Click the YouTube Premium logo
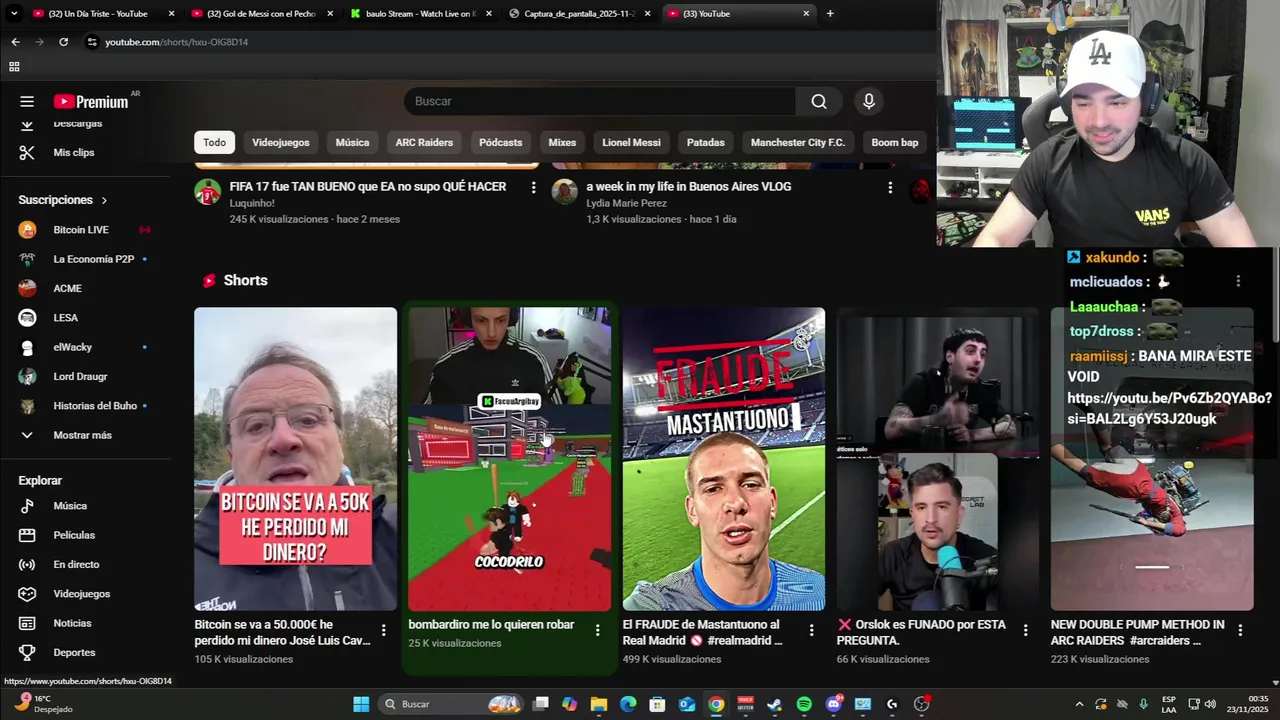 91,101
